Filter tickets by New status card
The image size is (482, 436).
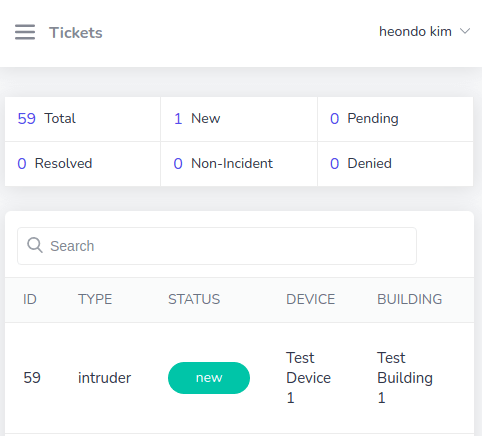(x=239, y=119)
